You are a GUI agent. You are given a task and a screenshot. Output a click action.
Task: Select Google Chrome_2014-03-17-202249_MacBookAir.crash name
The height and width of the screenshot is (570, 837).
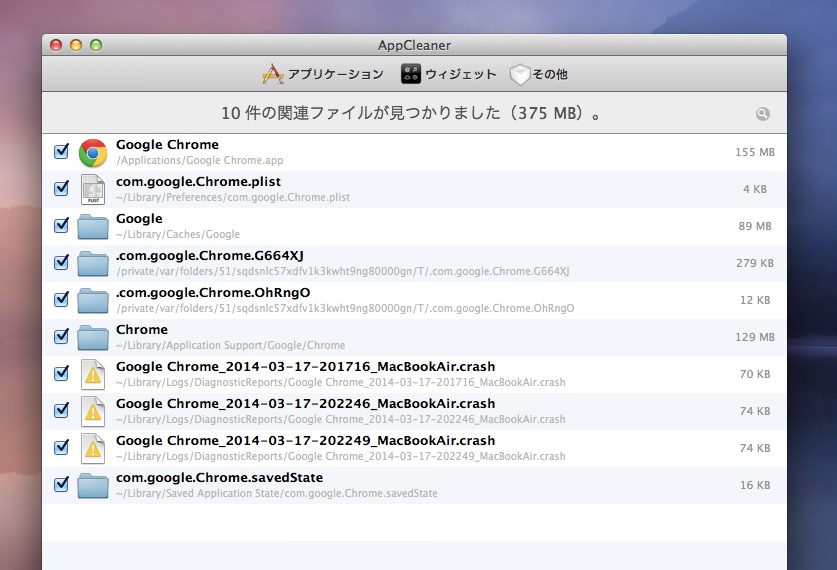[x=305, y=441]
